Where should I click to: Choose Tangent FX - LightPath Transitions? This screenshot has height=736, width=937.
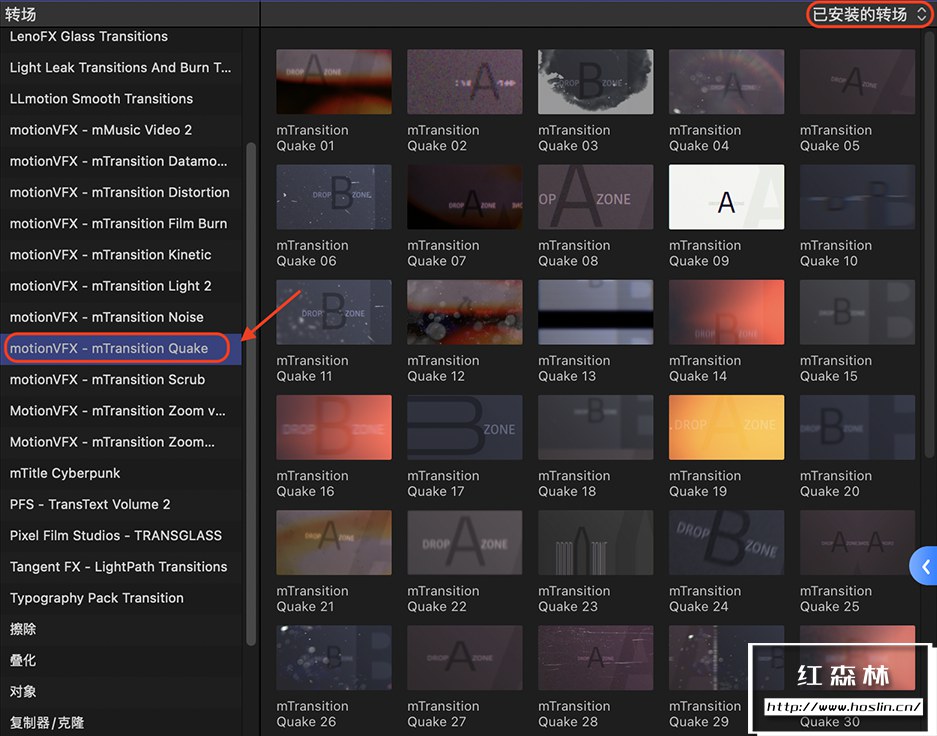[x=121, y=566]
